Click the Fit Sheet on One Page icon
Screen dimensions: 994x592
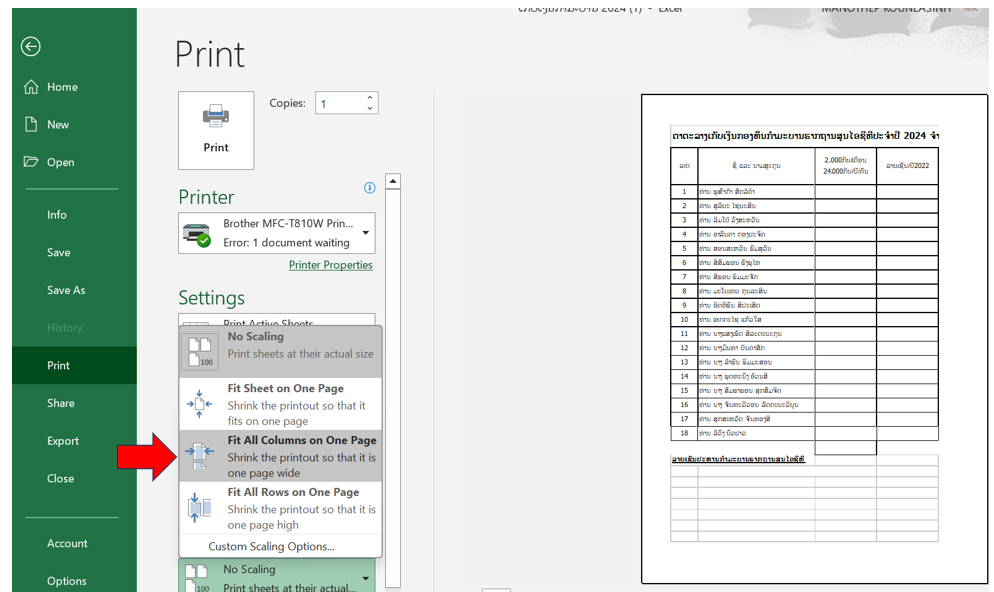(x=200, y=403)
